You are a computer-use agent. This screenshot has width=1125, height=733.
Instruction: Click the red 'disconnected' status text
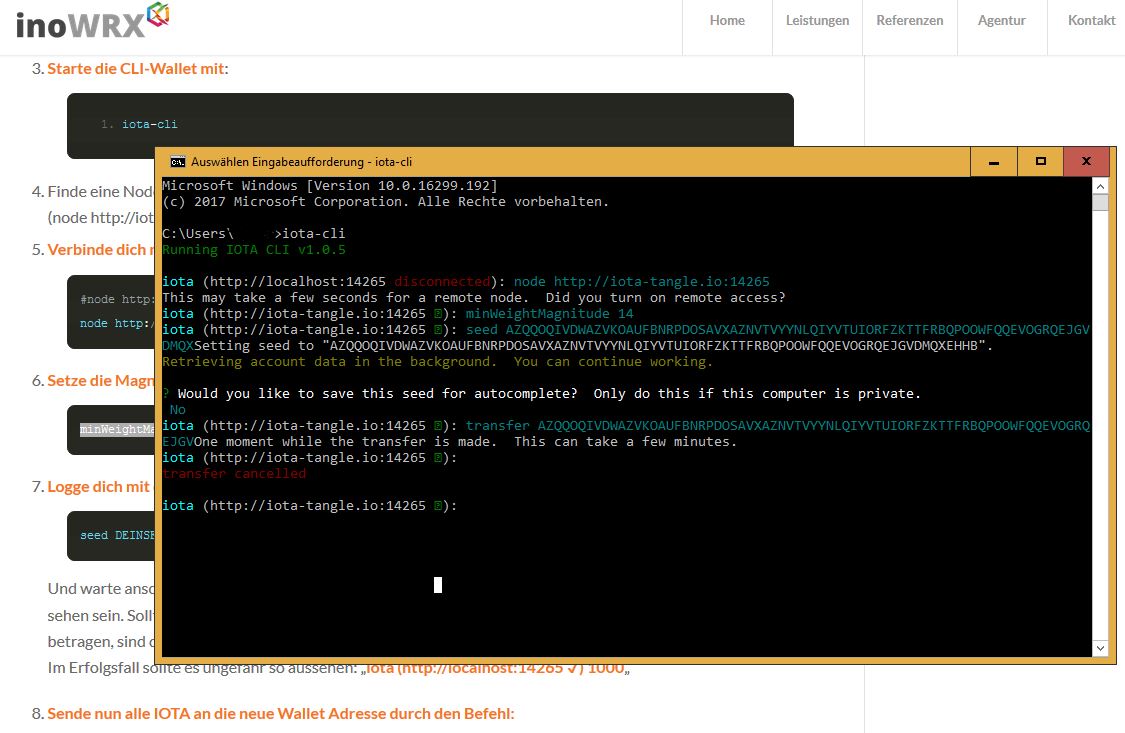pyautogui.click(x=442, y=281)
